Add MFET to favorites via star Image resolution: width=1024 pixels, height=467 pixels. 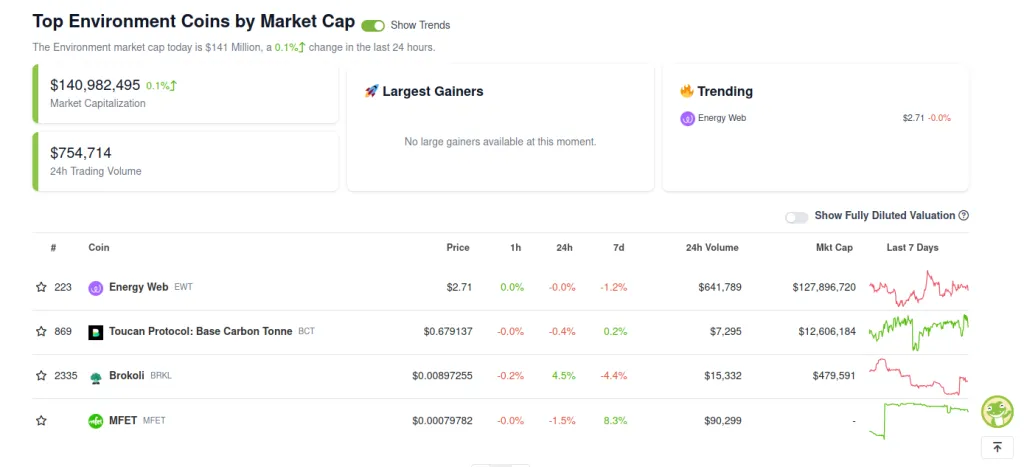(41, 421)
